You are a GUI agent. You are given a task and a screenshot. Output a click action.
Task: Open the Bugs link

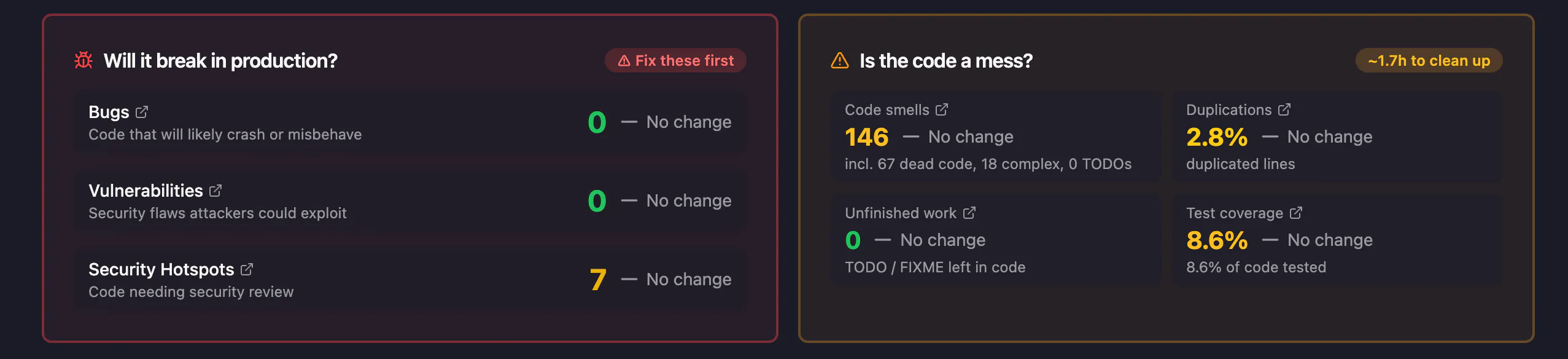click(109, 112)
